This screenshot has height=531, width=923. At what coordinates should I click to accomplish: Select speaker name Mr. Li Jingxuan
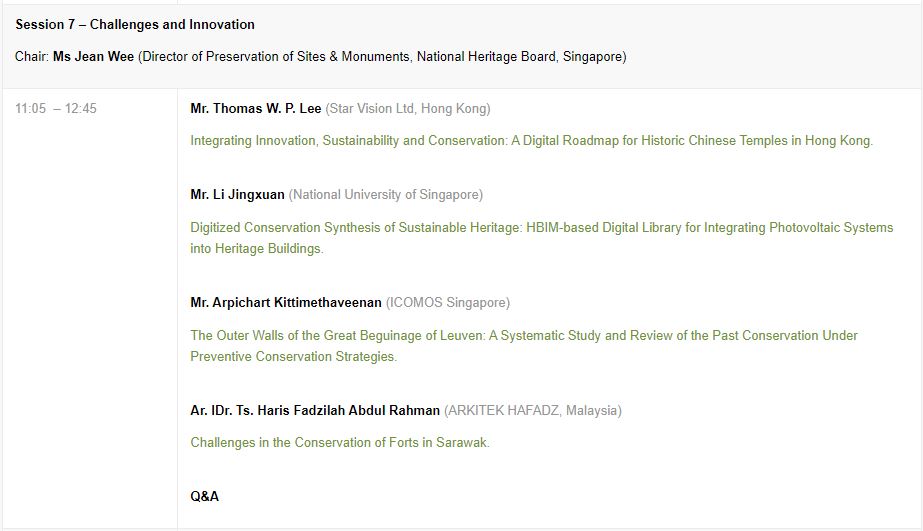237,195
